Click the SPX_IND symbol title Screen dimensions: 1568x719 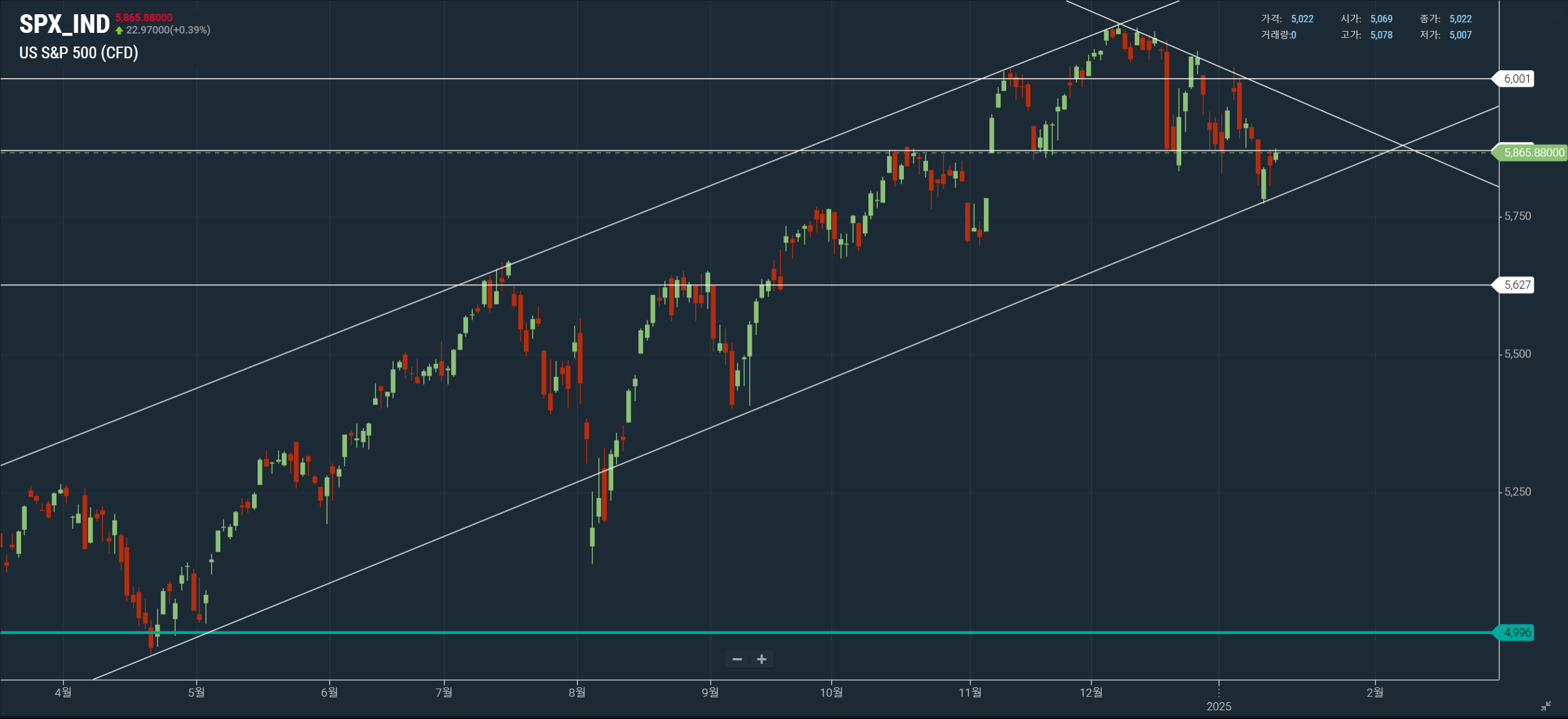pos(64,24)
